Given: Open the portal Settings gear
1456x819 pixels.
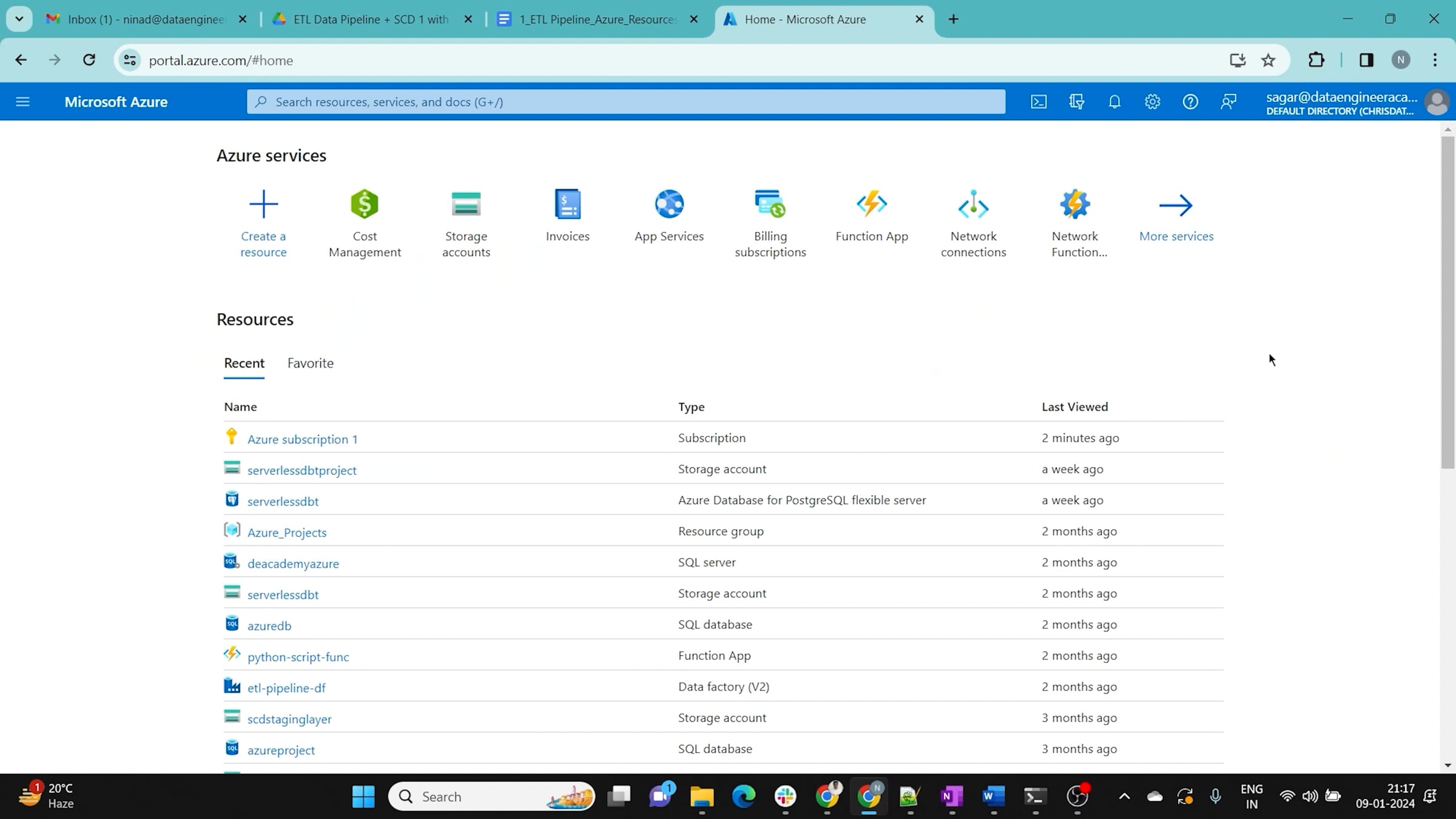Looking at the screenshot, I should 1152,101.
